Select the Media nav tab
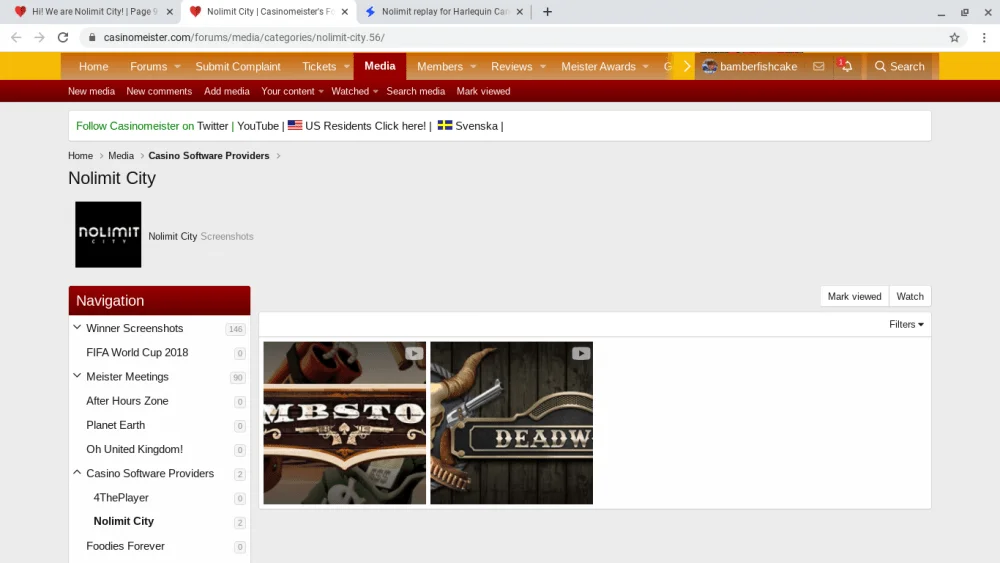The height and width of the screenshot is (563, 1000). click(379, 66)
